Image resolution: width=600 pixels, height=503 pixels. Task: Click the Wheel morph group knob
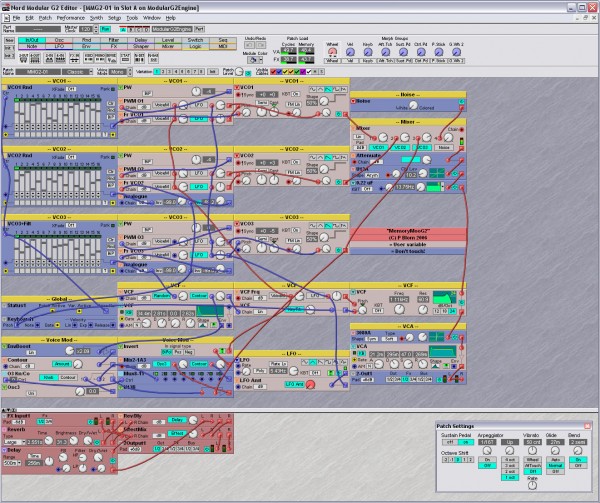[x=332, y=52]
